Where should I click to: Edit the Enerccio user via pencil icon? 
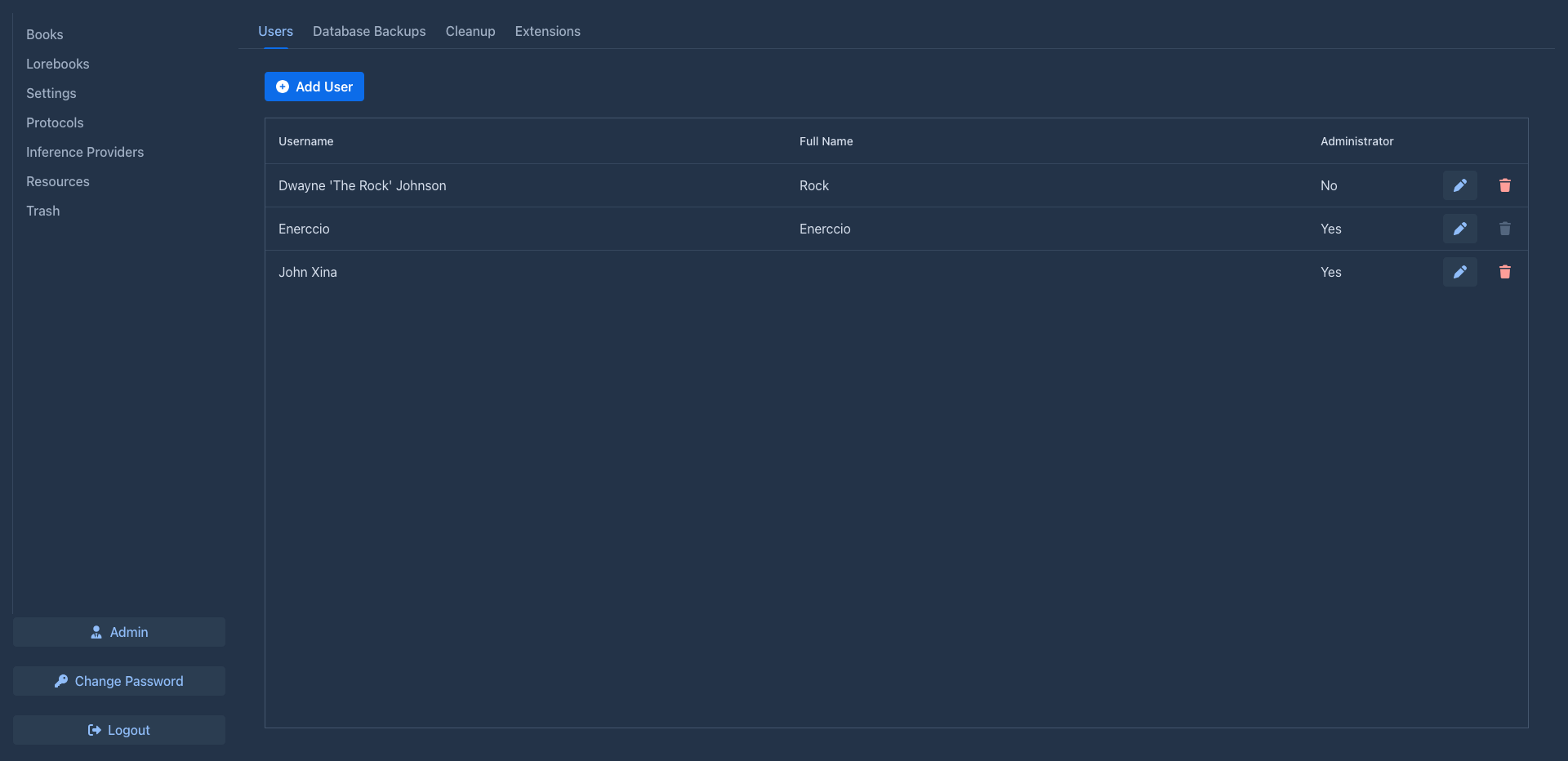point(1459,229)
